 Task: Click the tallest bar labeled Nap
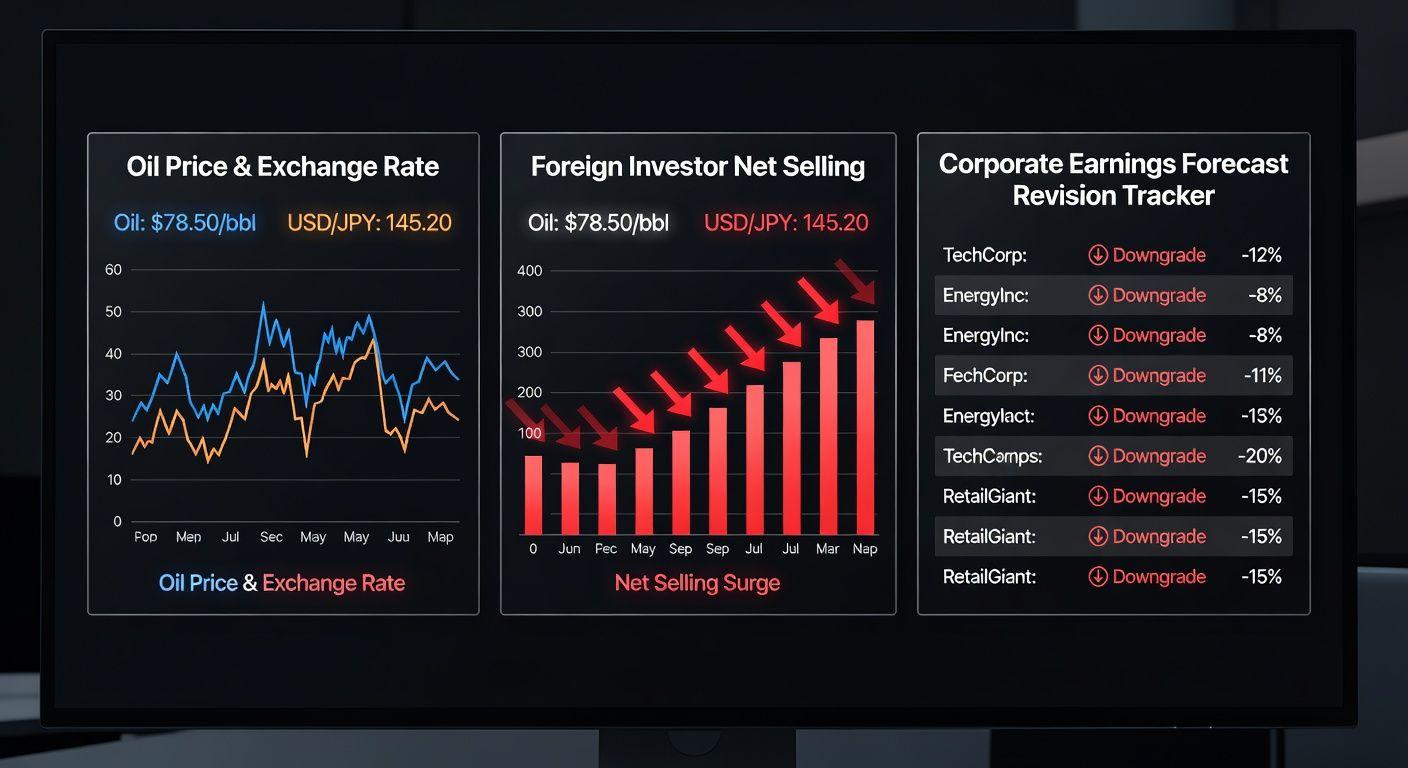(x=865, y=428)
